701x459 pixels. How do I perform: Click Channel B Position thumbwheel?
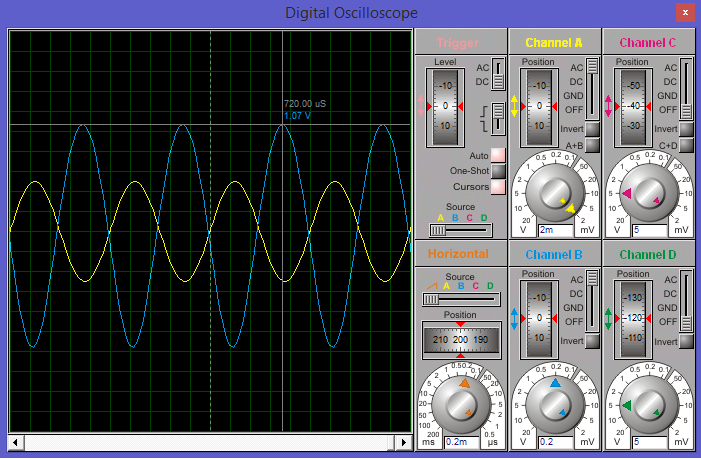click(x=539, y=319)
